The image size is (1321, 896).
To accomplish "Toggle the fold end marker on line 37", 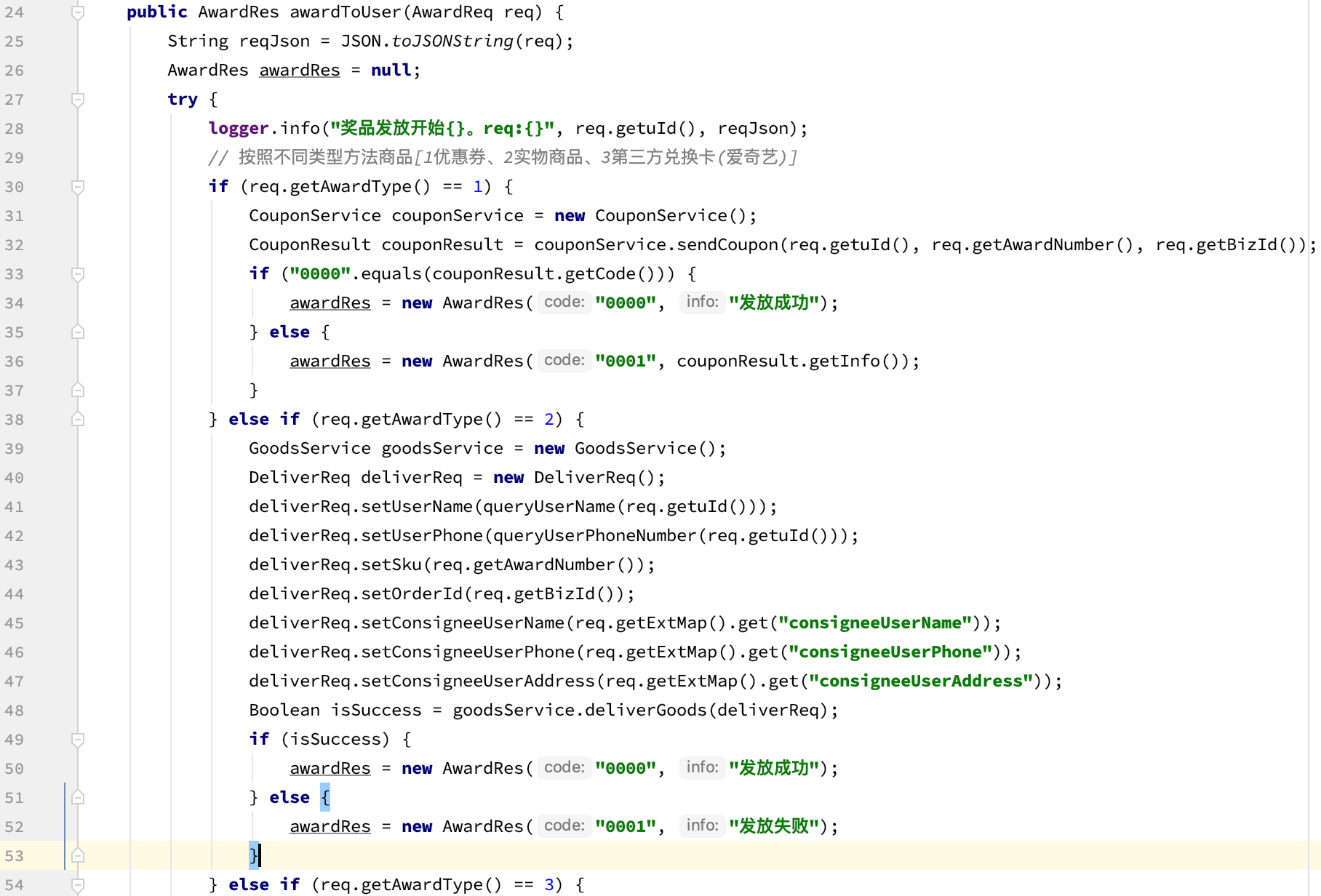I will point(78,391).
